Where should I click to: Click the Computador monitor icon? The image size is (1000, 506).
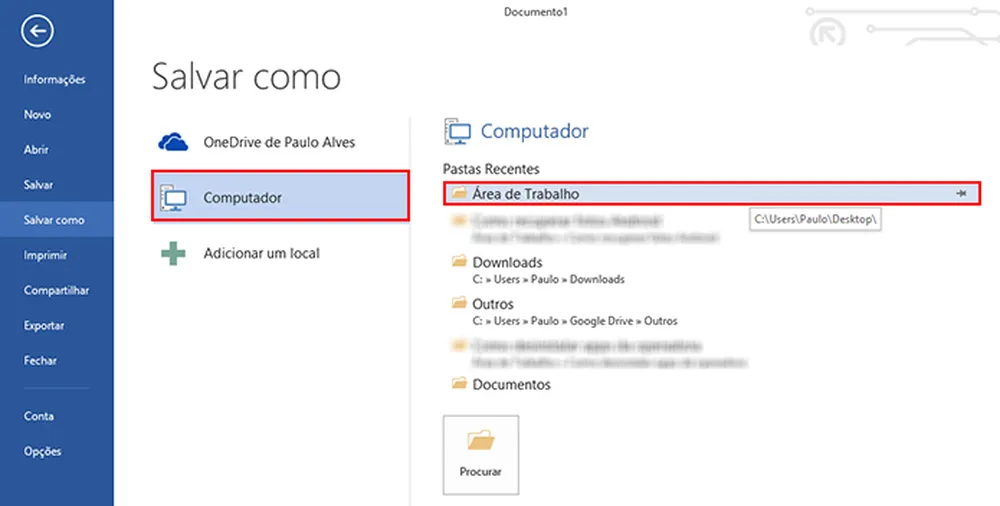click(174, 198)
